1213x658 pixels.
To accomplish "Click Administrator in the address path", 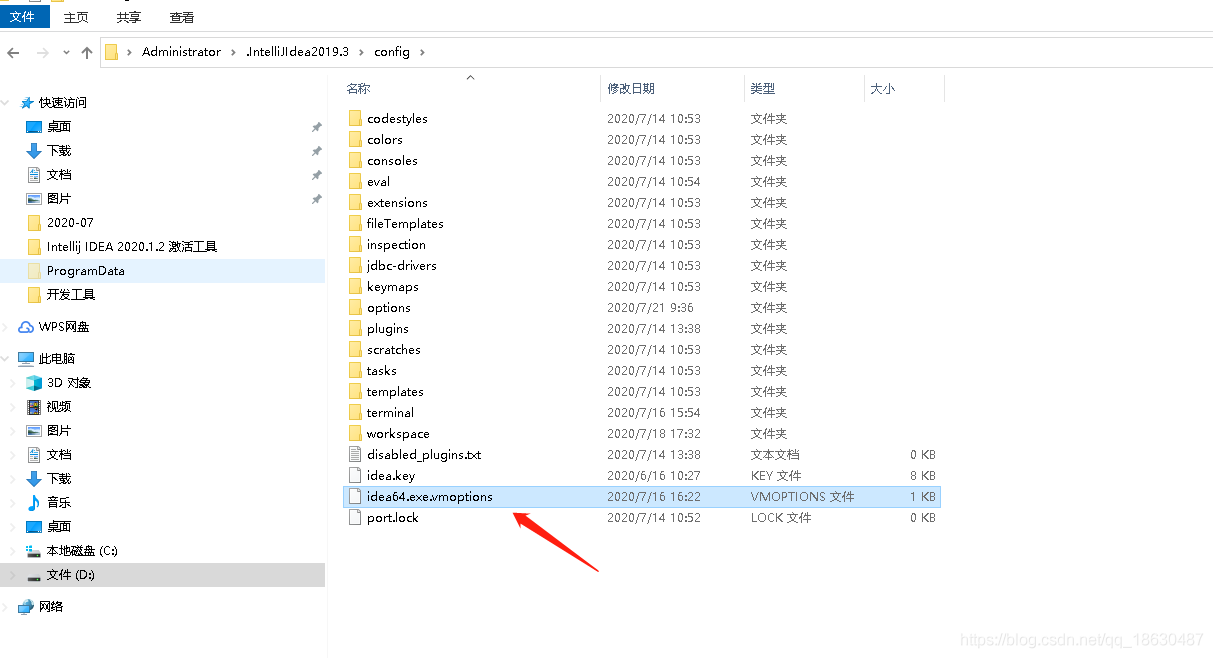I will tap(181, 52).
